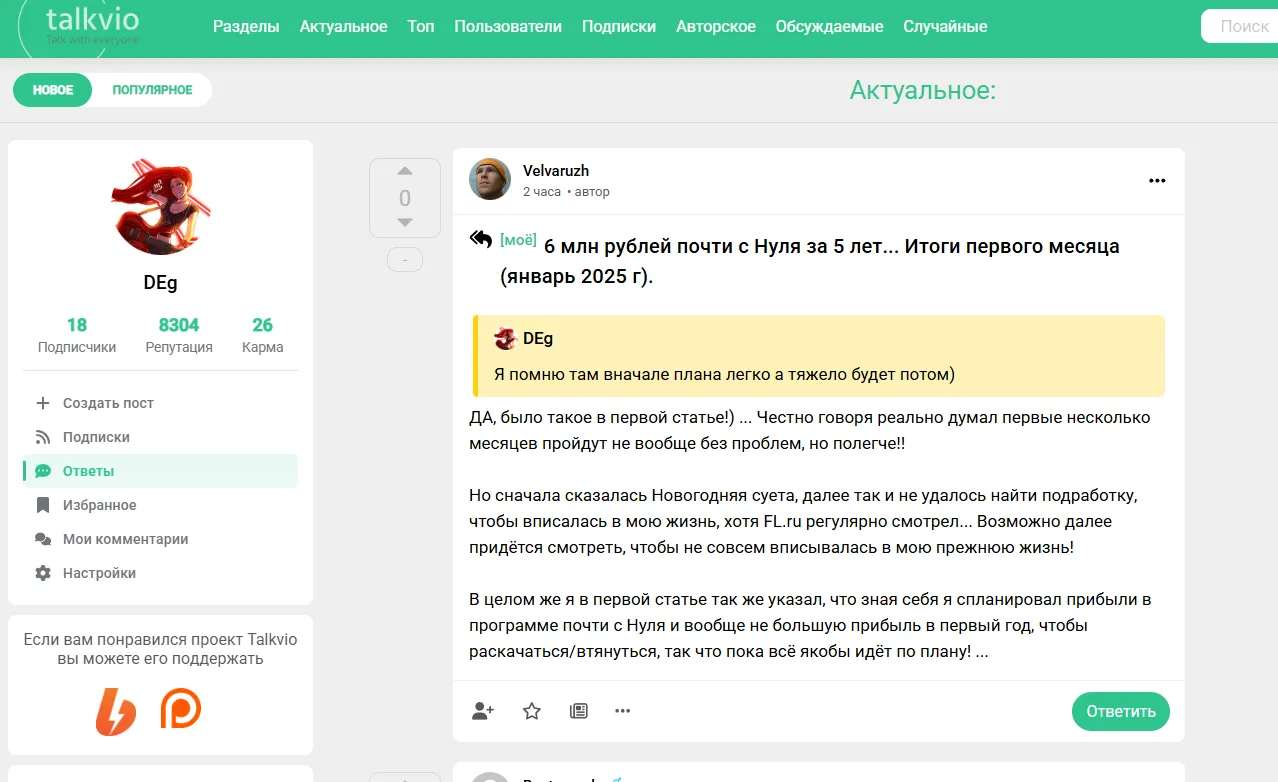Screen dimensions: 1278x782
Task: Click the reply arrow icon beside post title
Action: tap(481, 239)
